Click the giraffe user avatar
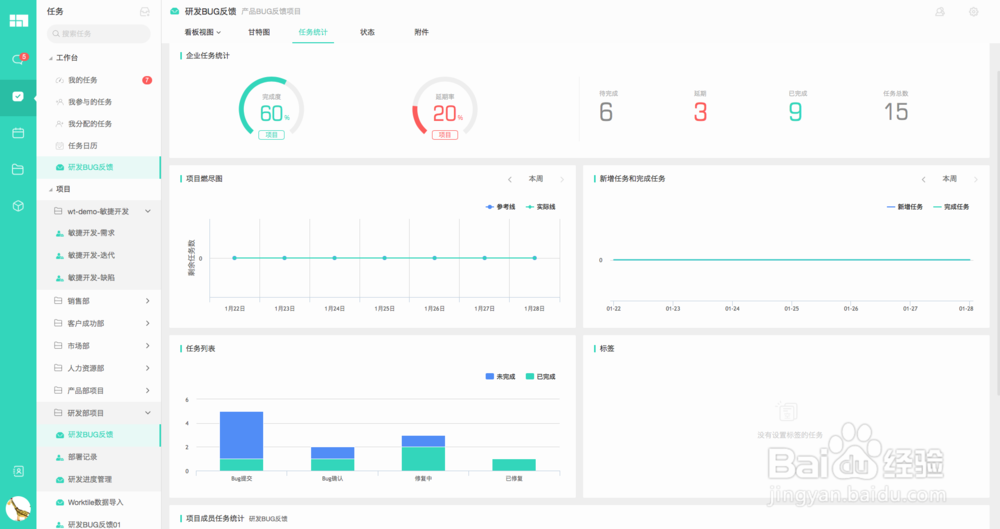 tap(18, 508)
